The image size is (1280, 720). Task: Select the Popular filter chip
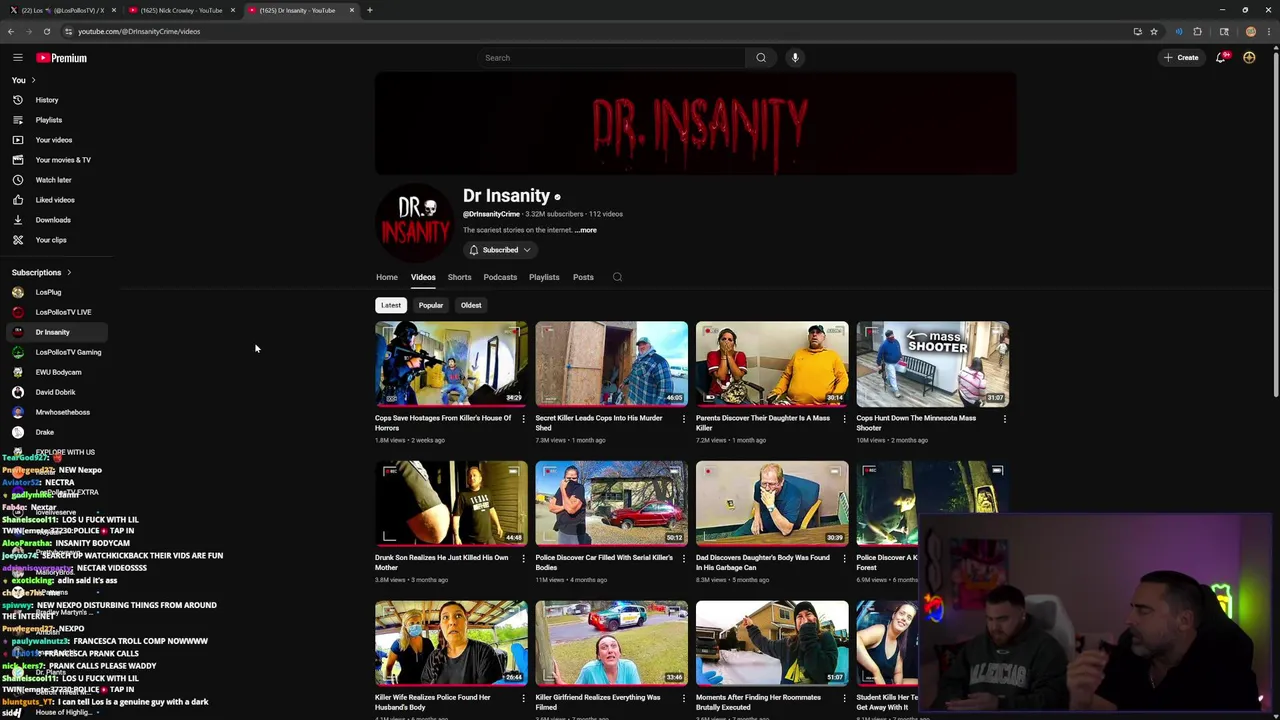[x=431, y=305]
